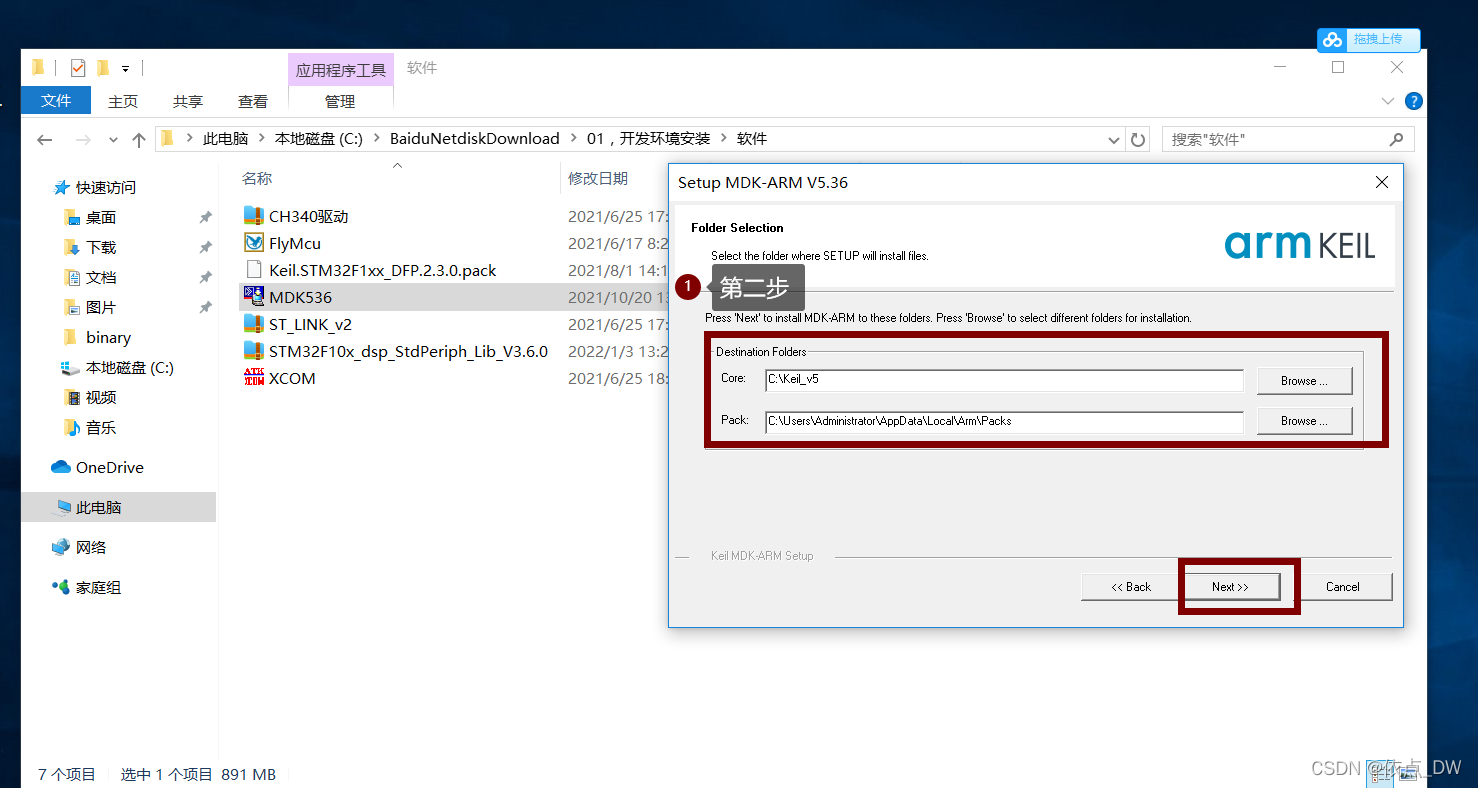Click the 应用程序工具 contextual tab

tap(340, 70)
